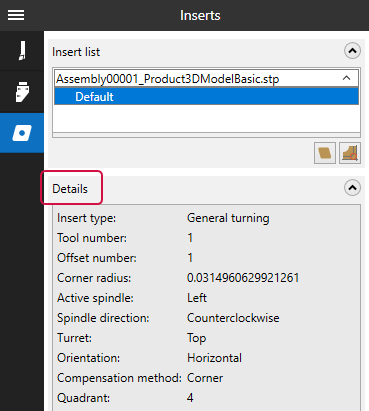Viewport: 369px width, 411px height.
Task: Select the Default insert row
Action: click(206, 97)
